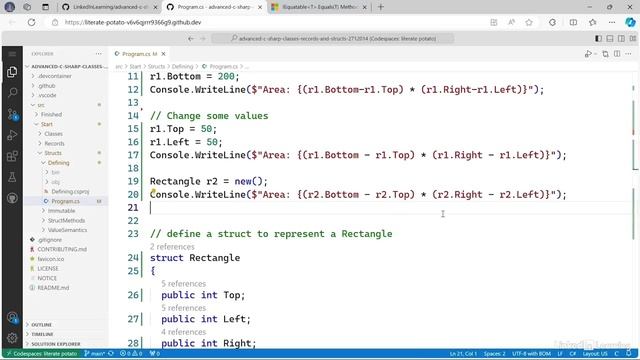This screenshot has height=360, width=640.
Task: Open browser read aloud icon
Action: (511, 22)
